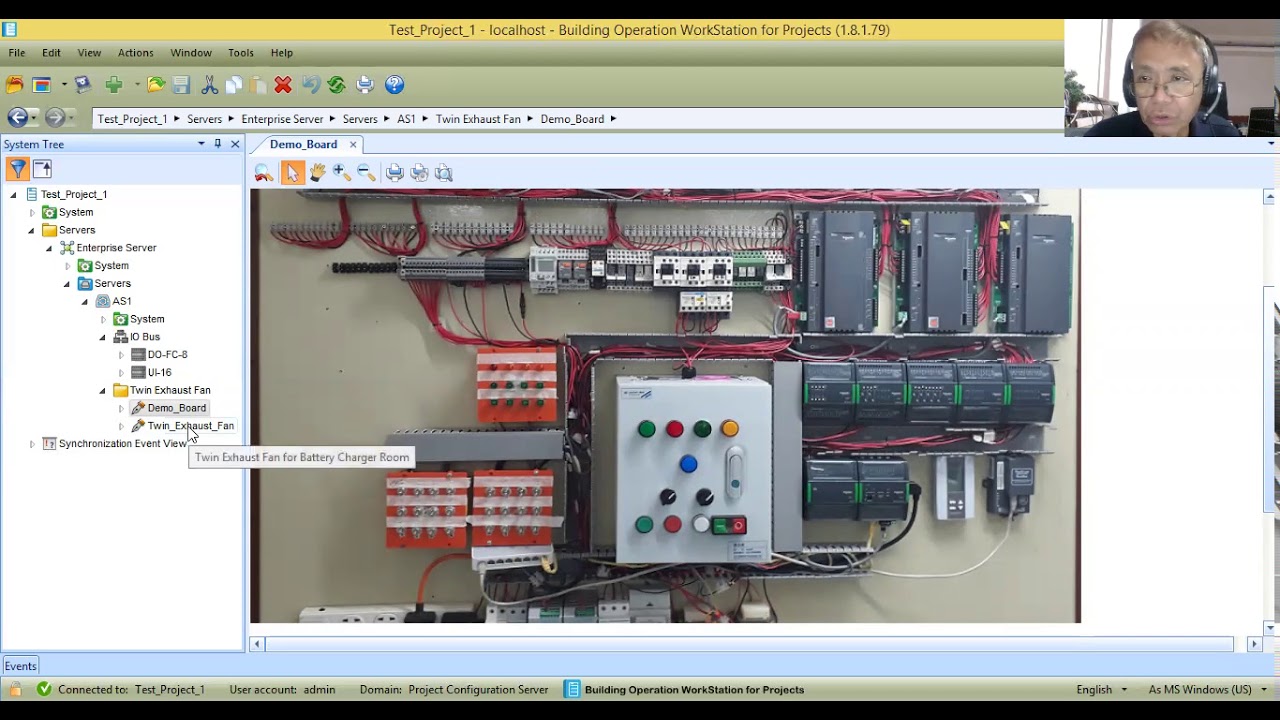Collapse the Twin Exhaust Fan folder

point(102,391)
